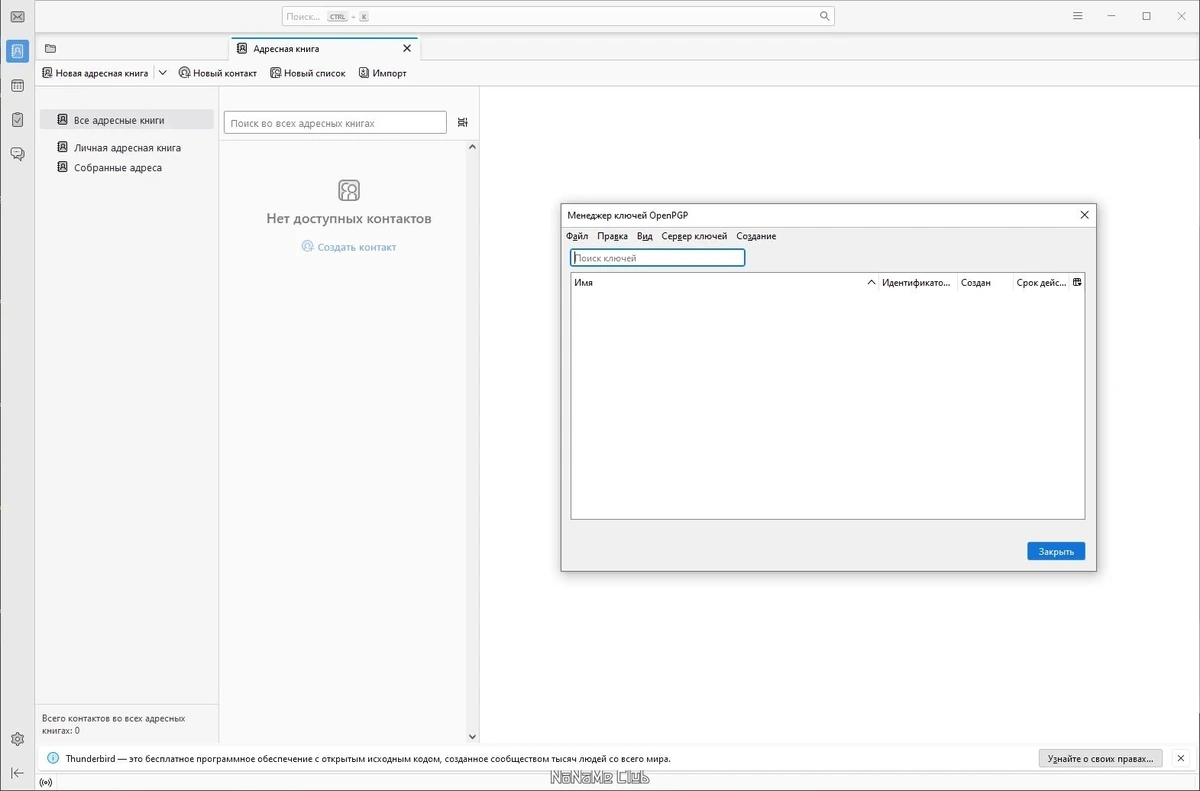Click the large contacts placeholder icon
This screenshot has width=1200, height=791.
point(349,190)
